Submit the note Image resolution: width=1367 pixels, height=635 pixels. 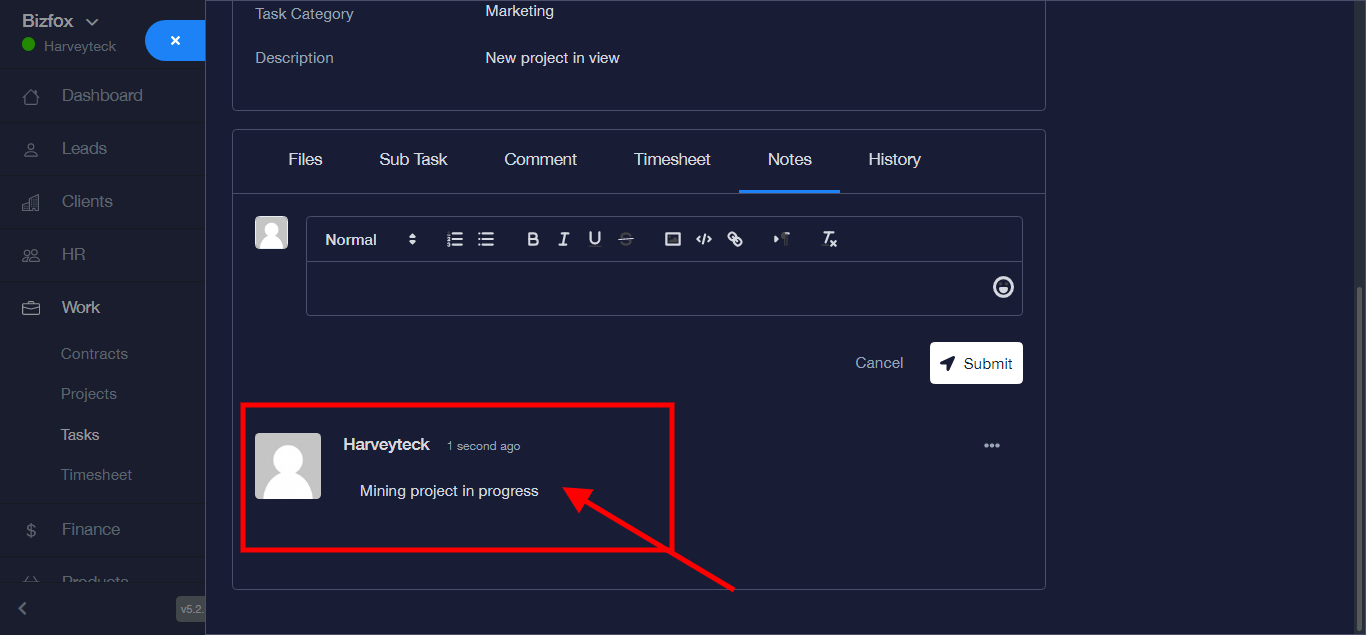[976, 364]
